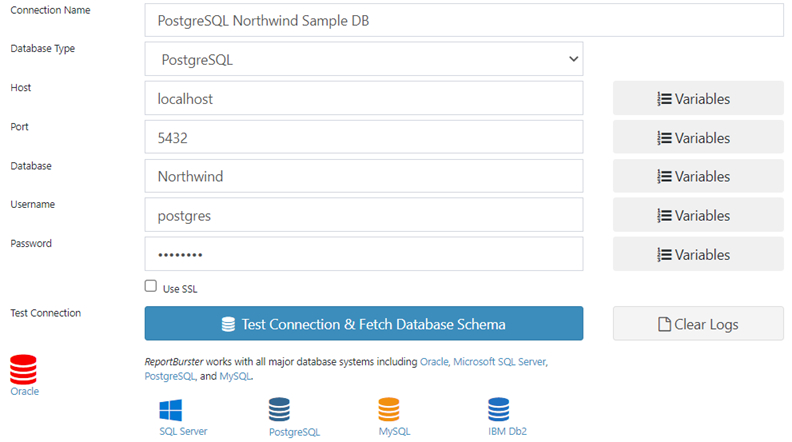Expand the Database Type dropdown

click(363, 59)
